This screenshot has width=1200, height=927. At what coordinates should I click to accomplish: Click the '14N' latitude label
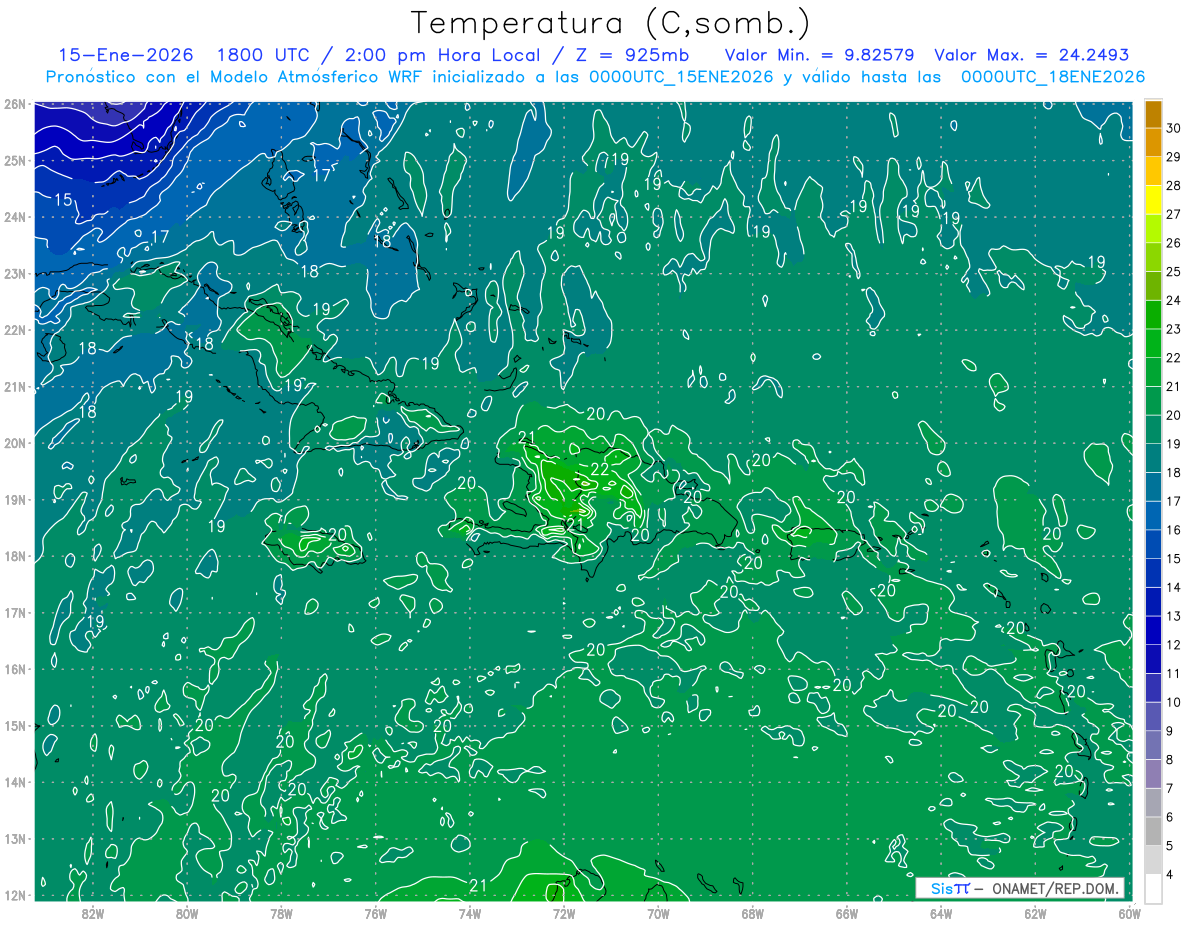pos(15,782)
